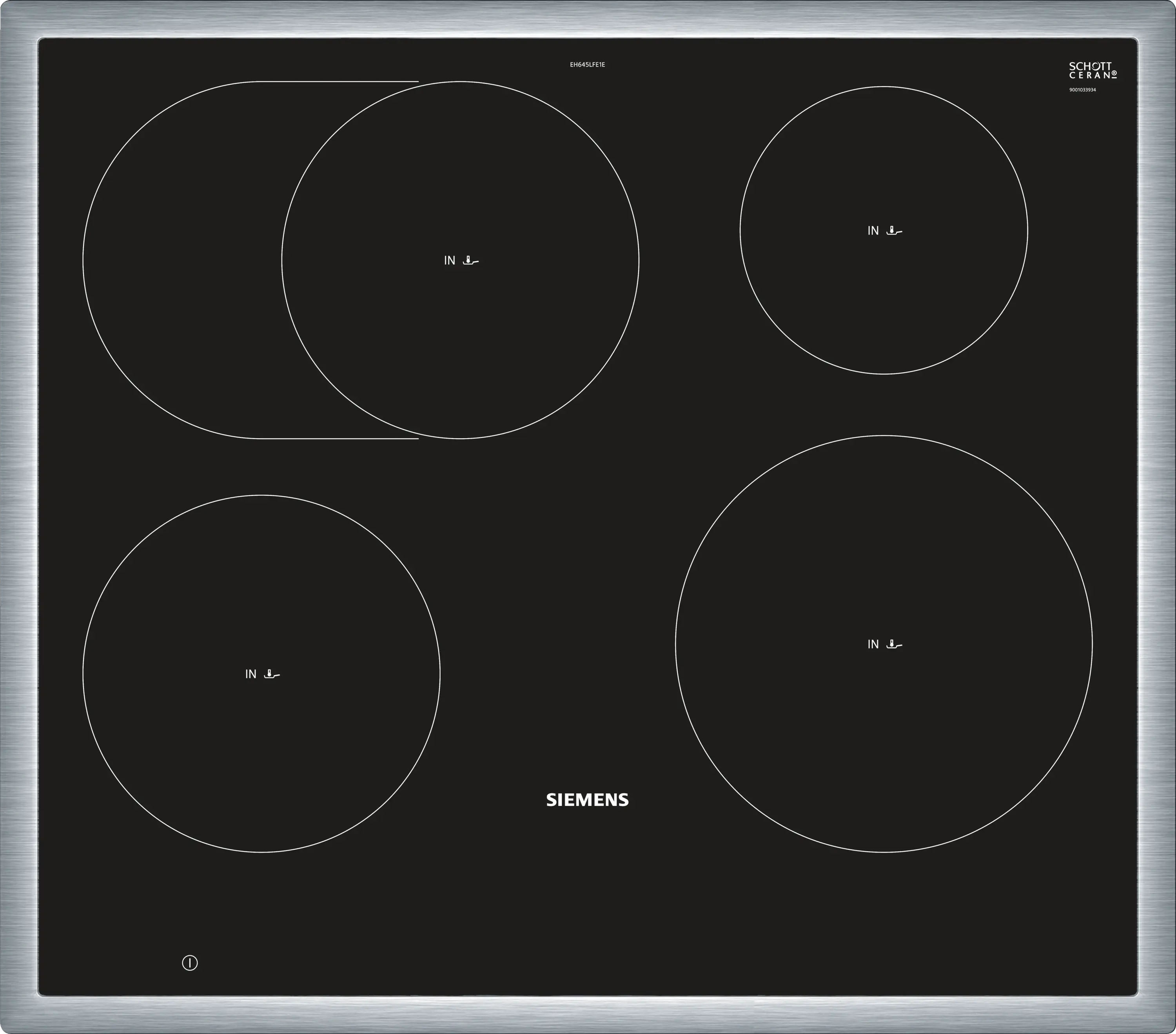Viewport: 1176px width, 1034px height.
Task: Click the IN label in large bottom-right zone
Action: [873, 644]
